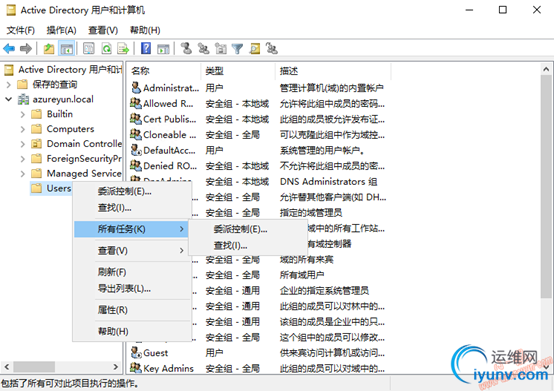Click the green Refresh toolbar icon
The image size is (554, 391).
point(106,48)
